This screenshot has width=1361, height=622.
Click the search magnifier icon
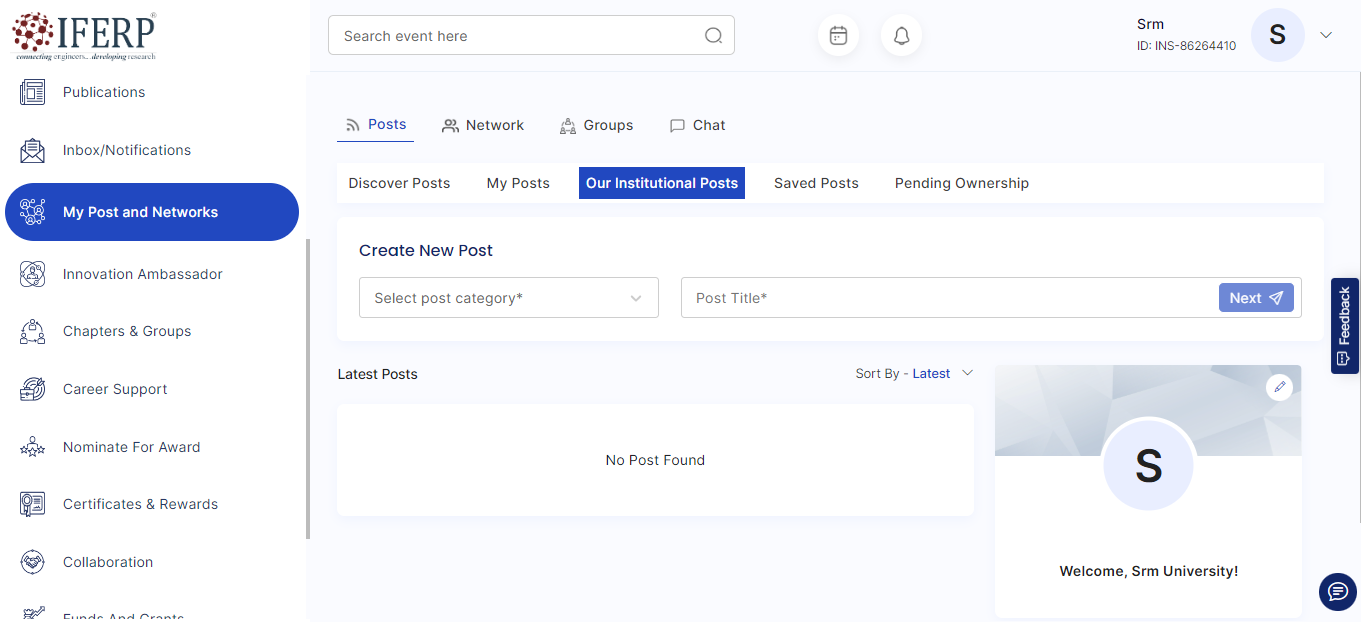713,36
